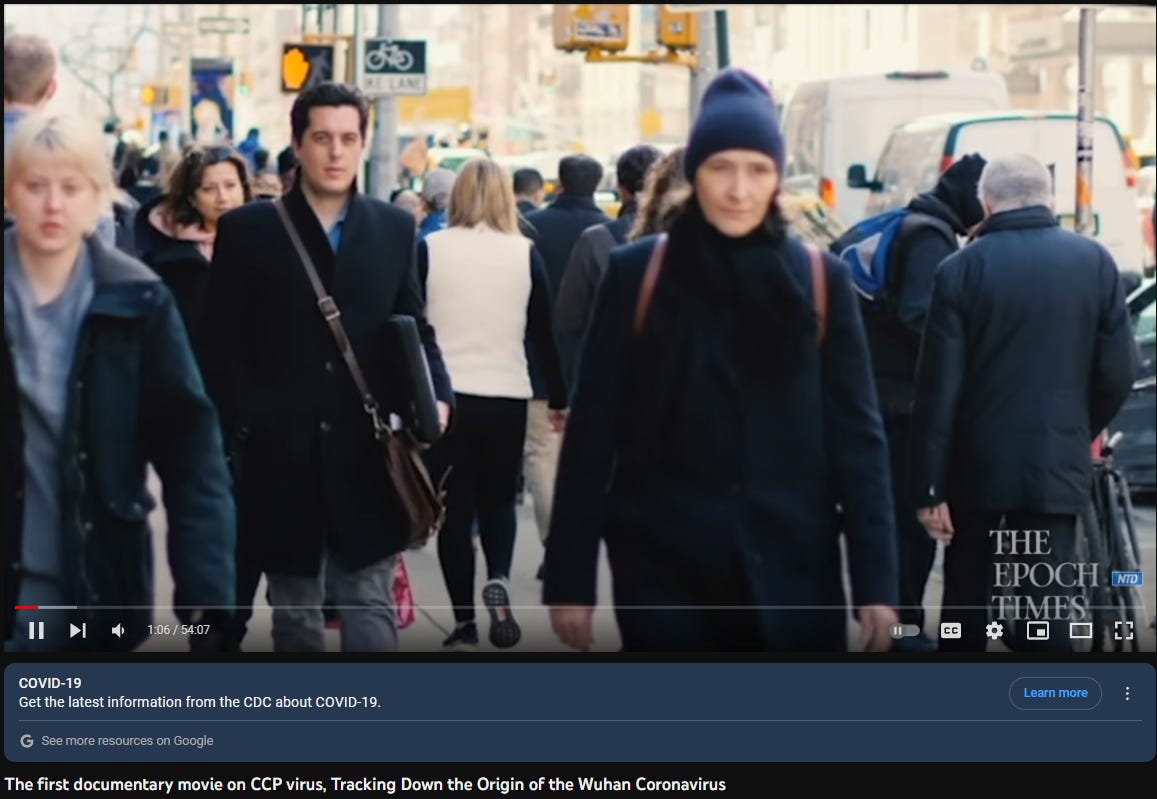Screen dimensions: 1157x799
Task: Open the video settings gear
Action: pyautogui.click(x=995, y=630)
